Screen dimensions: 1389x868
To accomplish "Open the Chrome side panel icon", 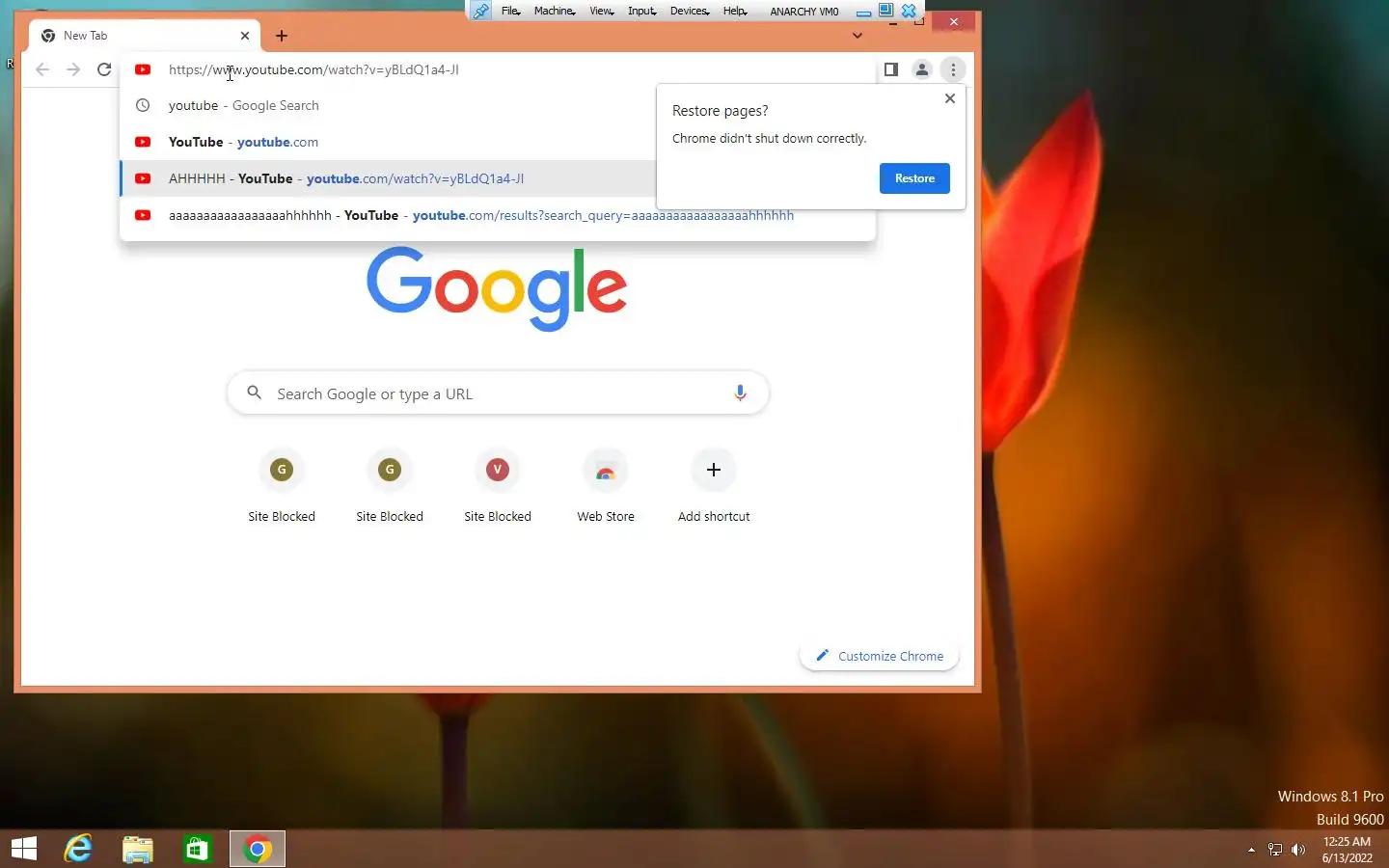I will click(x=891, y=69).
